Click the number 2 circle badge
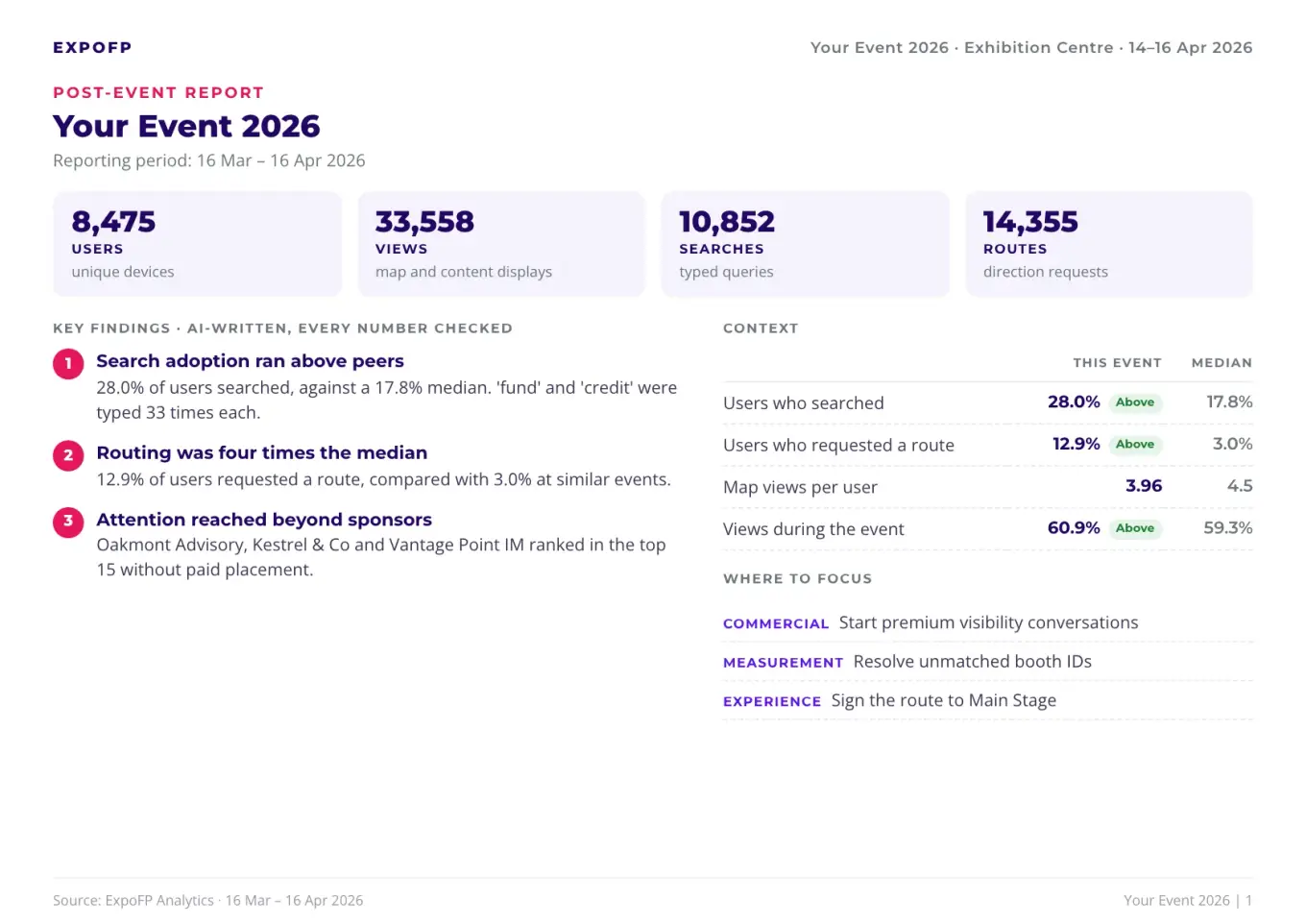Screen dimensions: 1306x924 coord(68,455)
